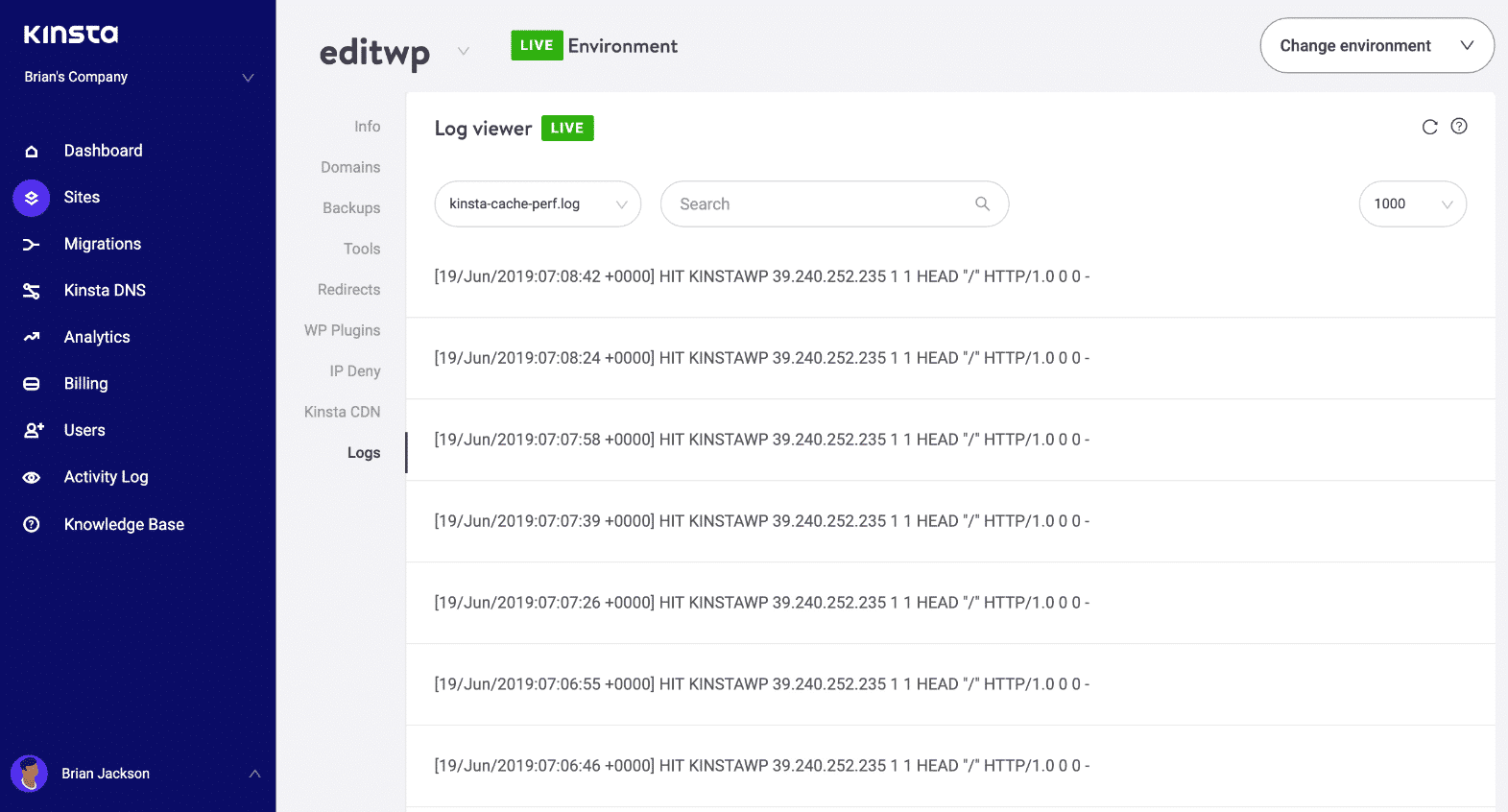Click the Log viewer heading
Screen dimensions: 1508x812
coord(483,129)
